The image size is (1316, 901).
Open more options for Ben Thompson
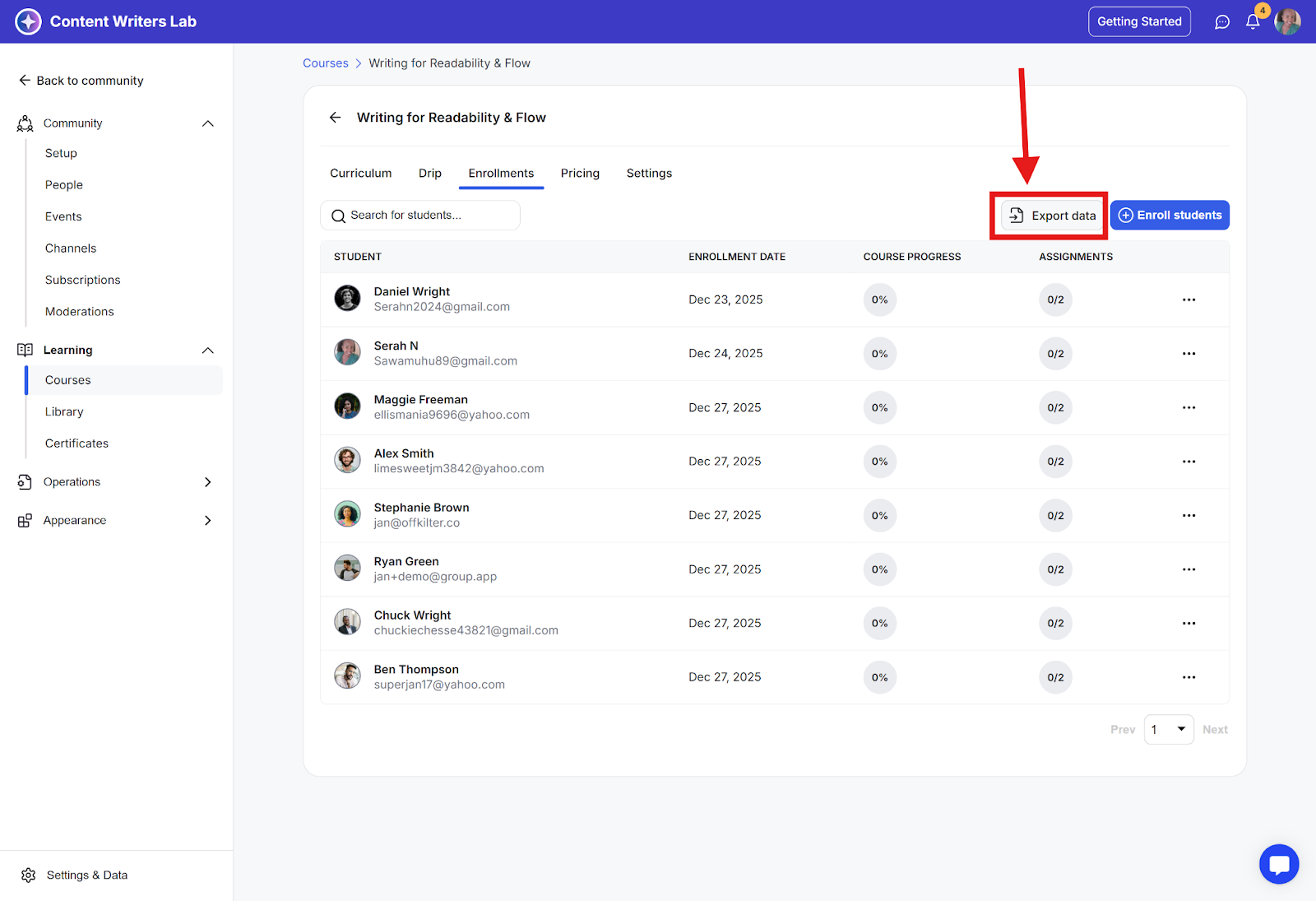pyautogui.click(x=1189, y=677)
